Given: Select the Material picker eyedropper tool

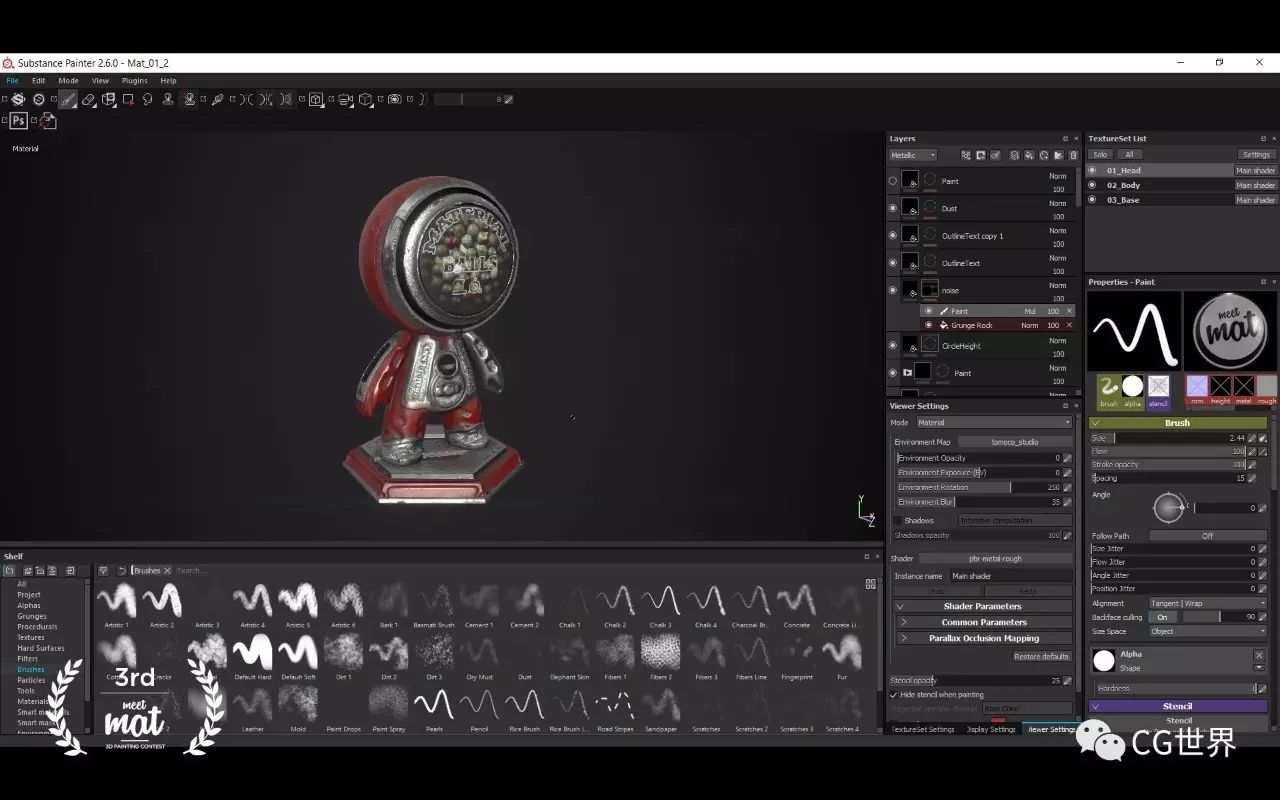Looking at the screenshot, I should point(217,99).
